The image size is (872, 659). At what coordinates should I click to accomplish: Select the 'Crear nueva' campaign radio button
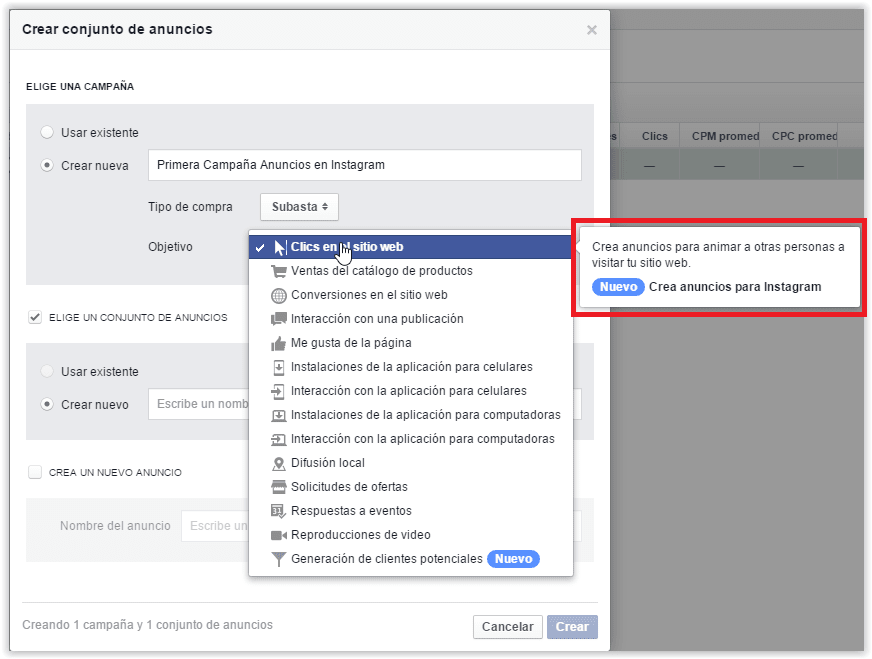pyautogui.click(x=47, y=165)
